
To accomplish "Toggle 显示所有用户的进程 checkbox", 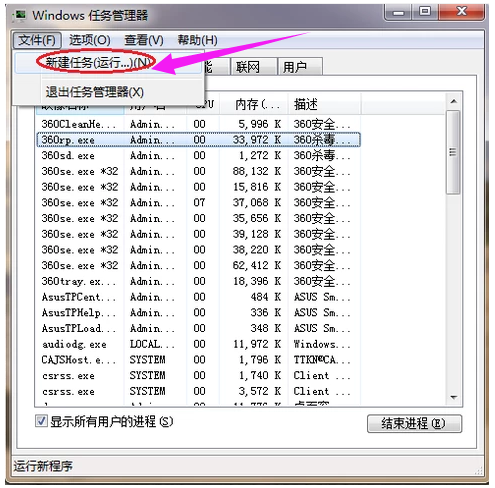I will point(41,421).
